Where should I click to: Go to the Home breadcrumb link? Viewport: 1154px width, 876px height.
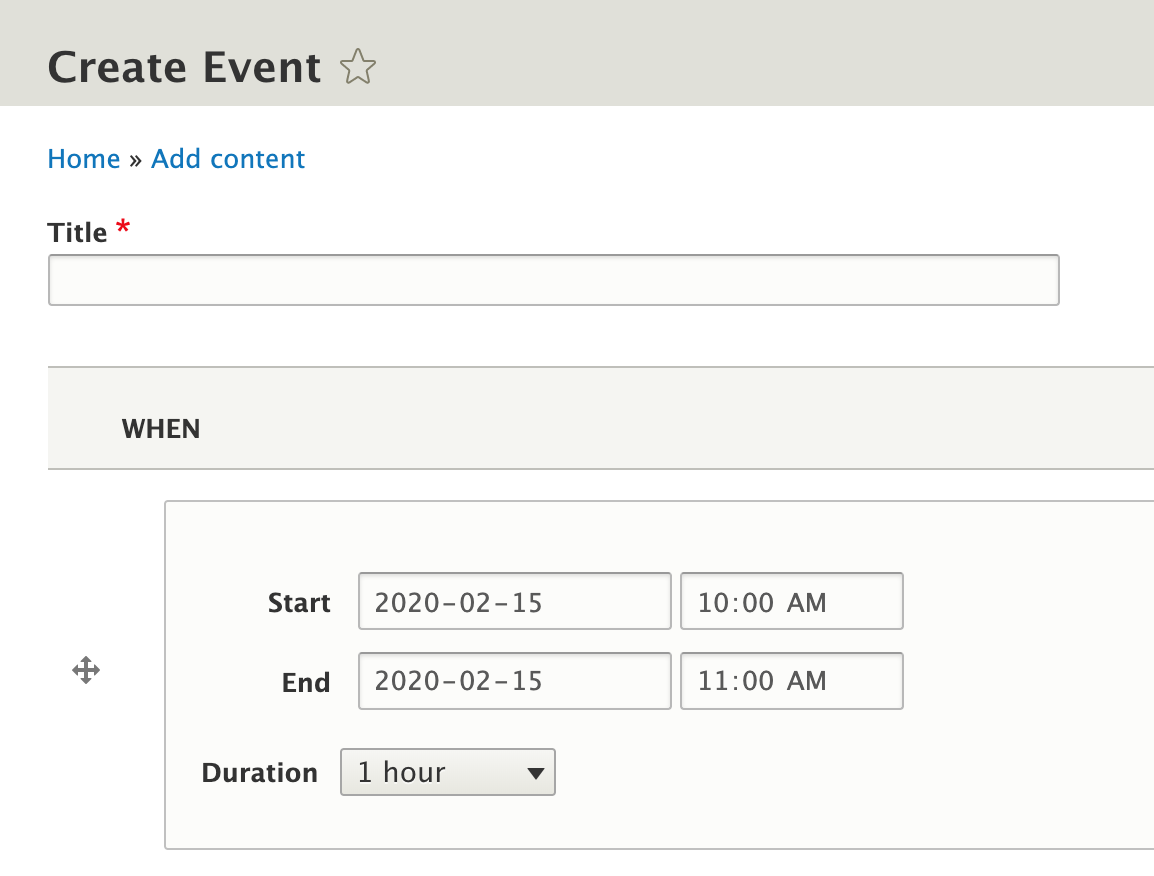[84, 159]
